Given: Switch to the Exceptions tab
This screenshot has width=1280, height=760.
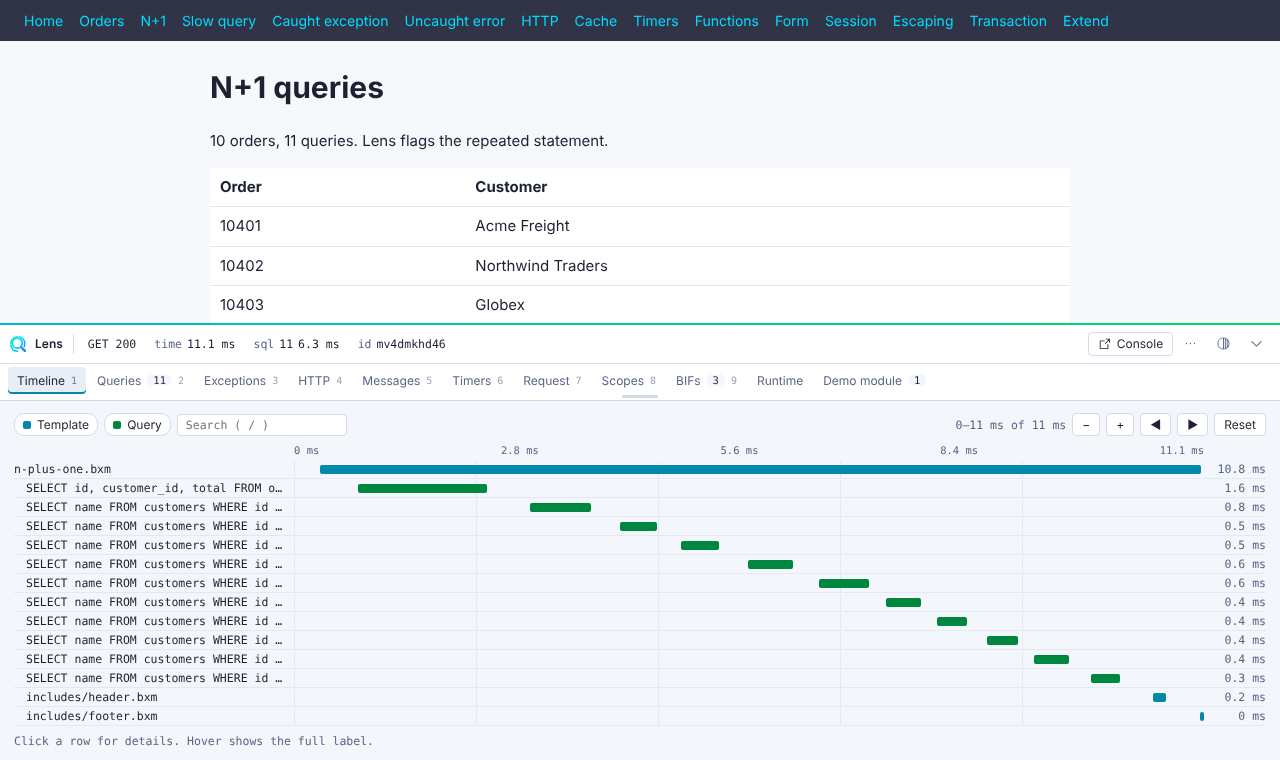Looking at the screenshot, I should pos(241,381).
